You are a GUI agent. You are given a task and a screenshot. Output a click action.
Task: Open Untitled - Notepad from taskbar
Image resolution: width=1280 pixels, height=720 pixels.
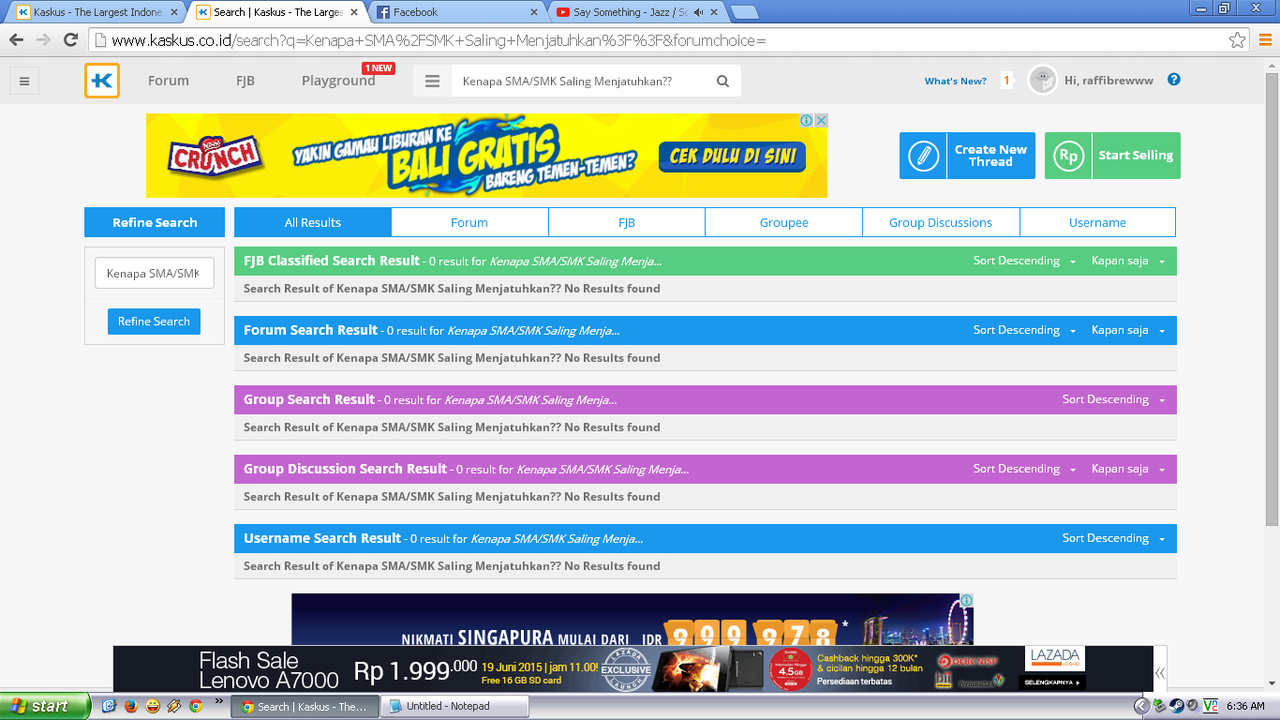[x=455, y=706]
